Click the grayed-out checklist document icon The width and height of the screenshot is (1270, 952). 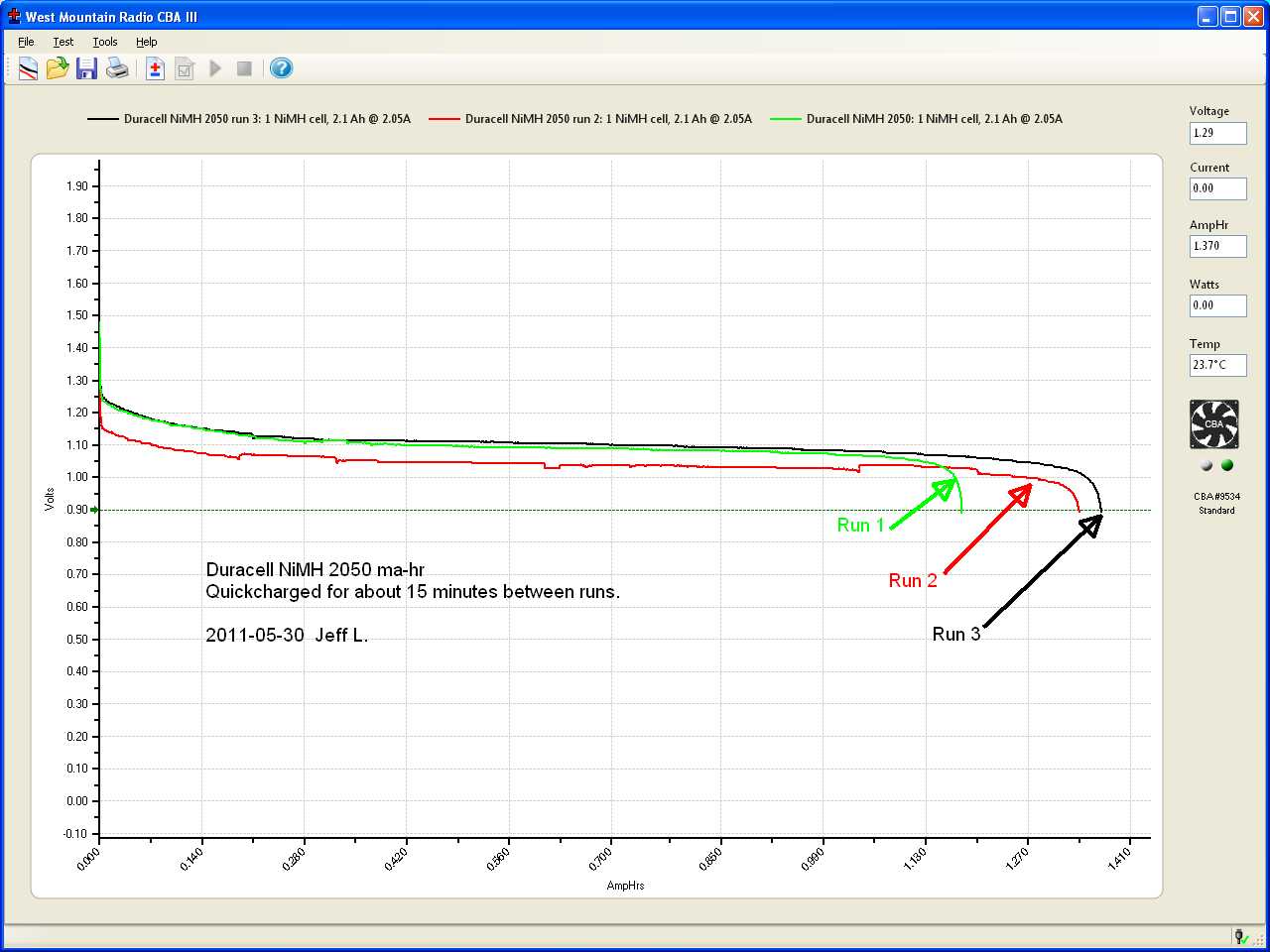185,68
